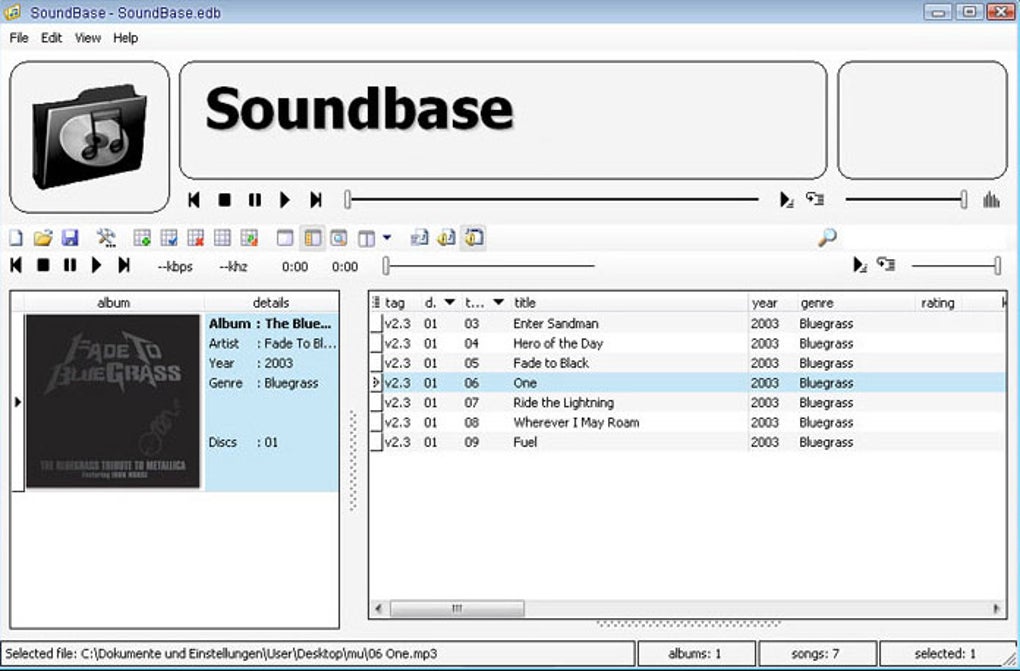Open an existing database with the folder icon
This screenshot has width=1020, height=671.
(x=40, y=237)
